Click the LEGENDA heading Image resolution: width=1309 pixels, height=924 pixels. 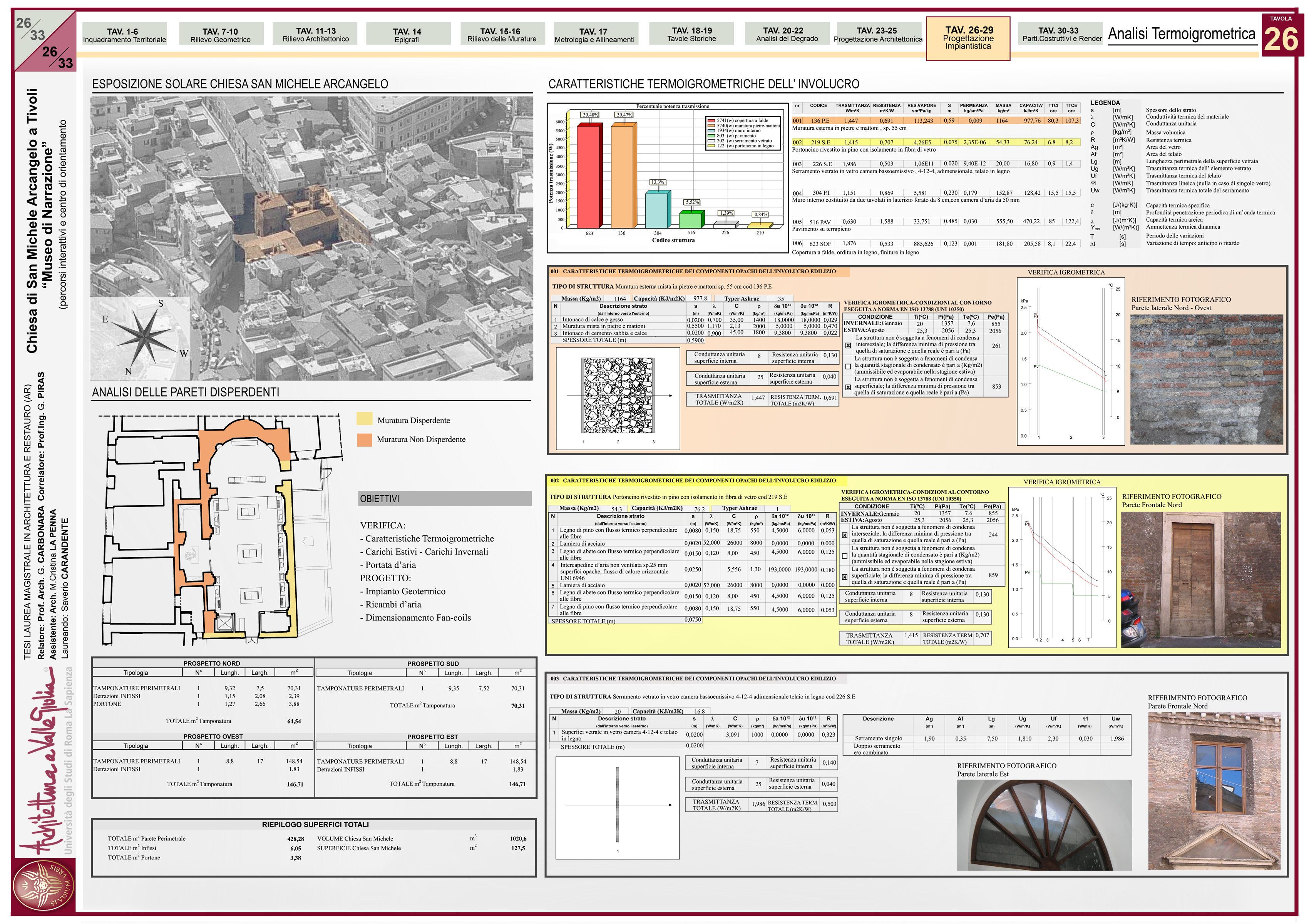coord(1105,103)
